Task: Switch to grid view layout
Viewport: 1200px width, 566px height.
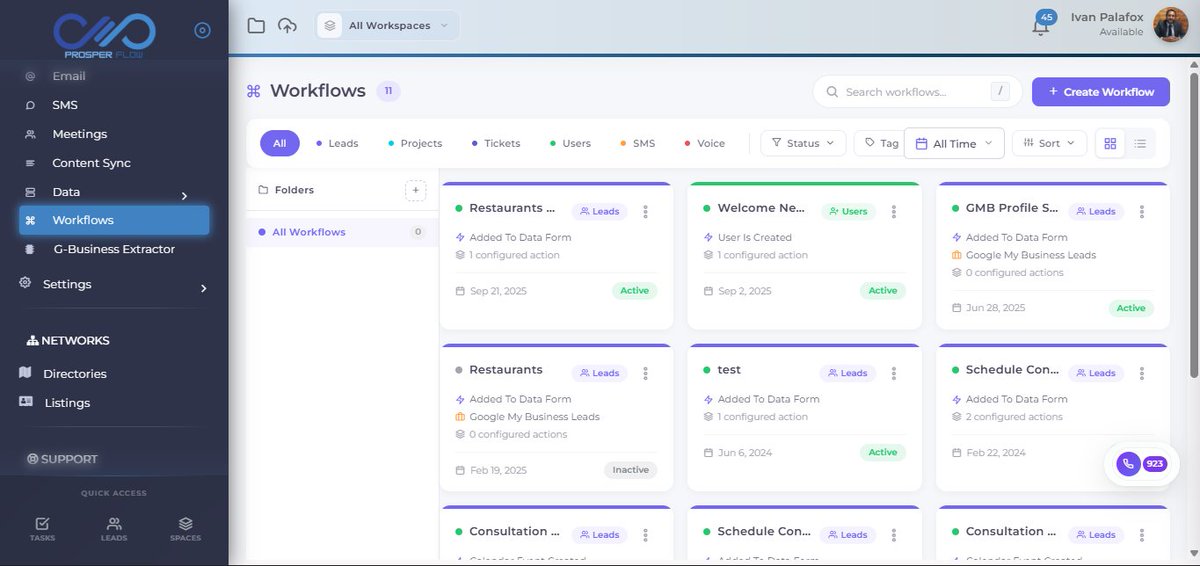Action: (1110, 144)
